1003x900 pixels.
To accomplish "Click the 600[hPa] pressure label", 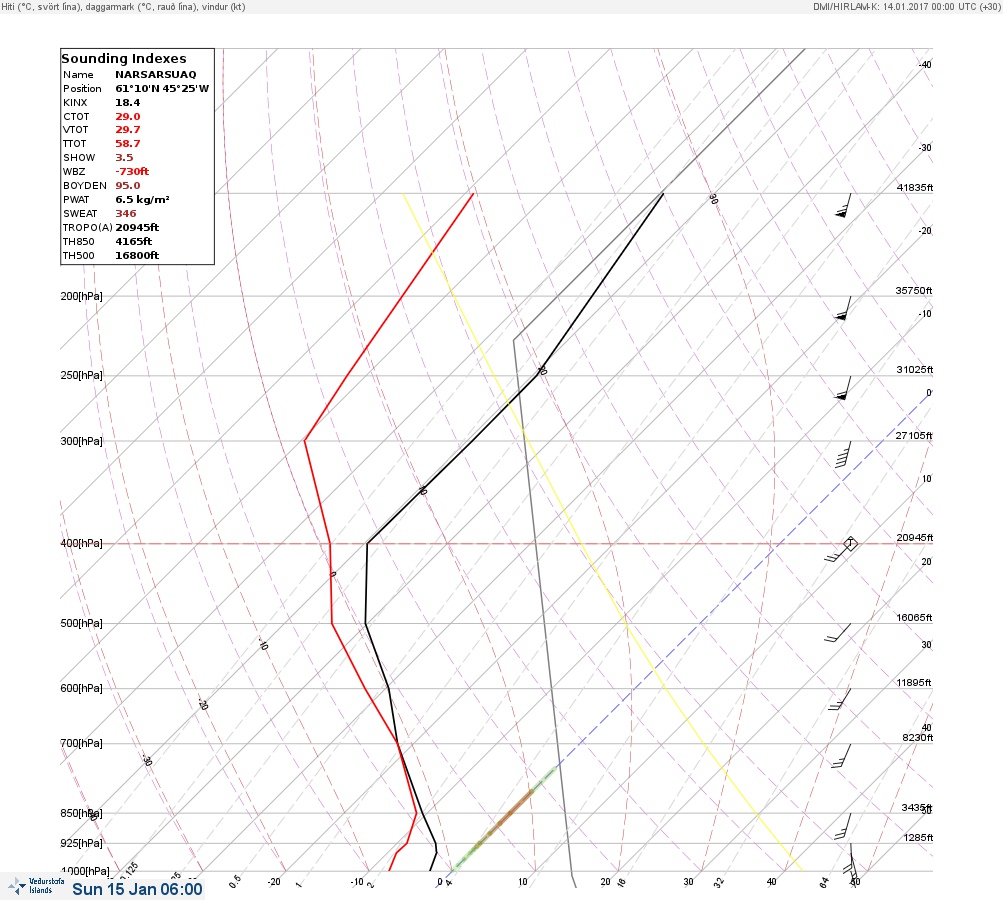I will pos(81,688).
